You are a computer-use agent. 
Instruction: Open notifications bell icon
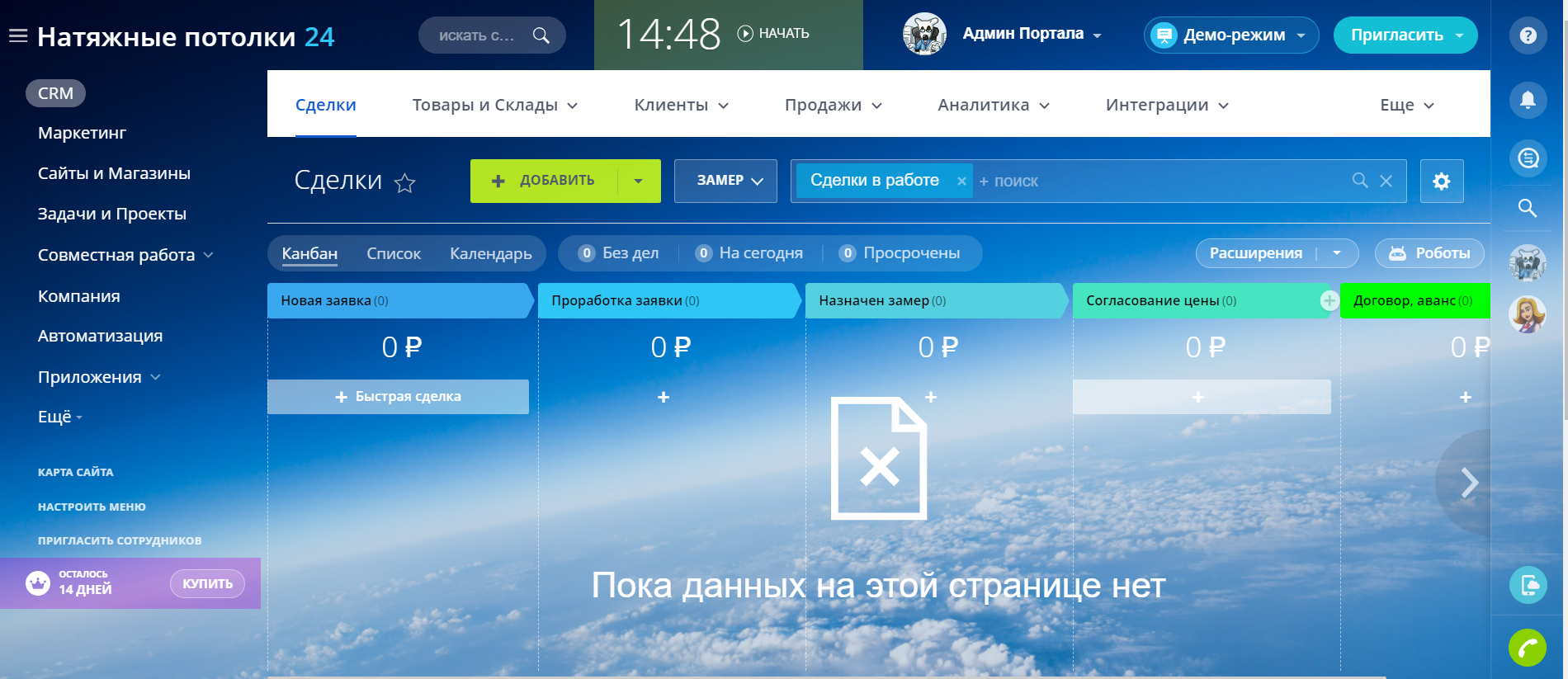[1528, 100]
